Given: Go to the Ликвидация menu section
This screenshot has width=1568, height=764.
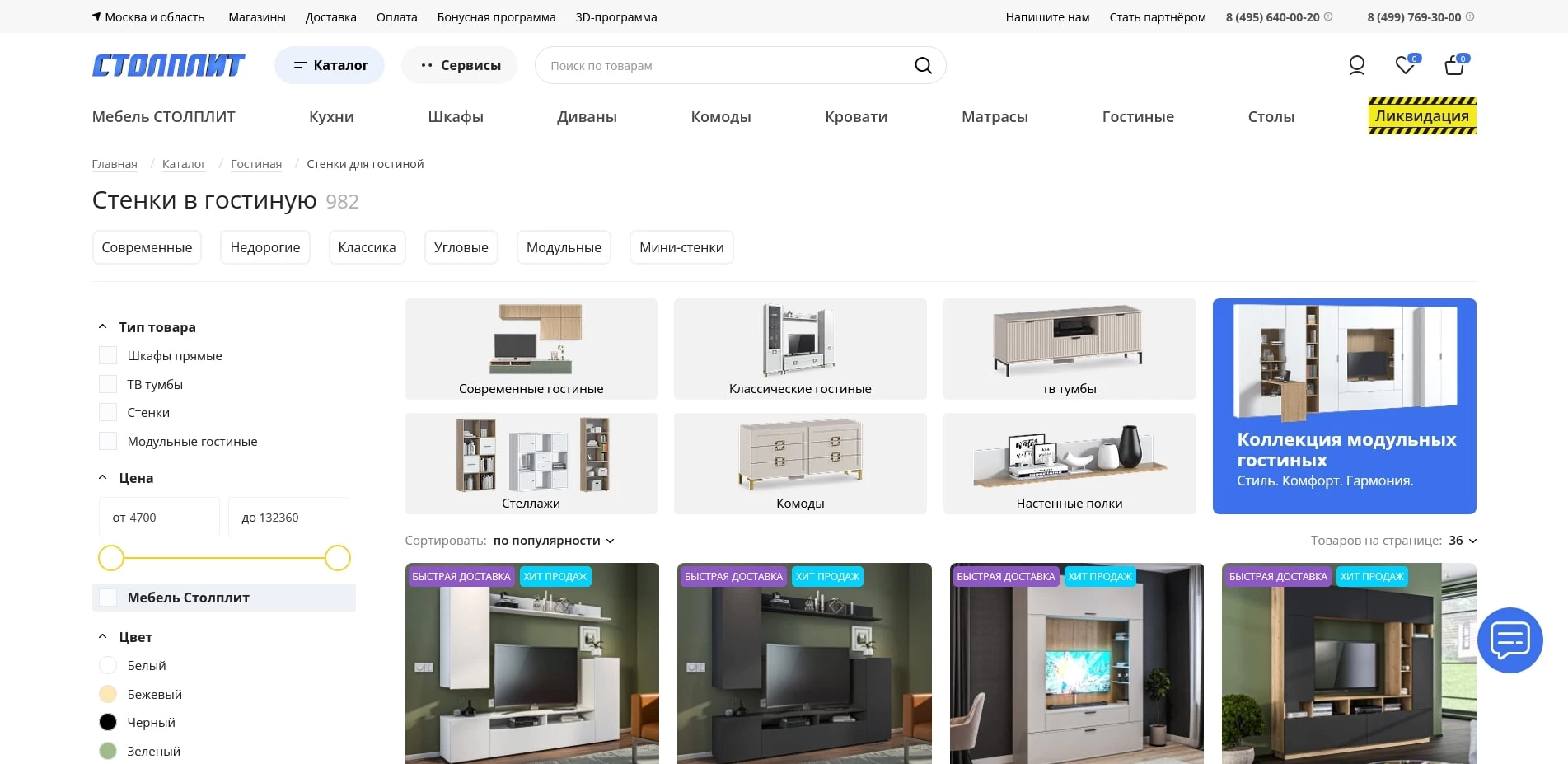Looking at the screenshot, I should (x=1421, y=116).
